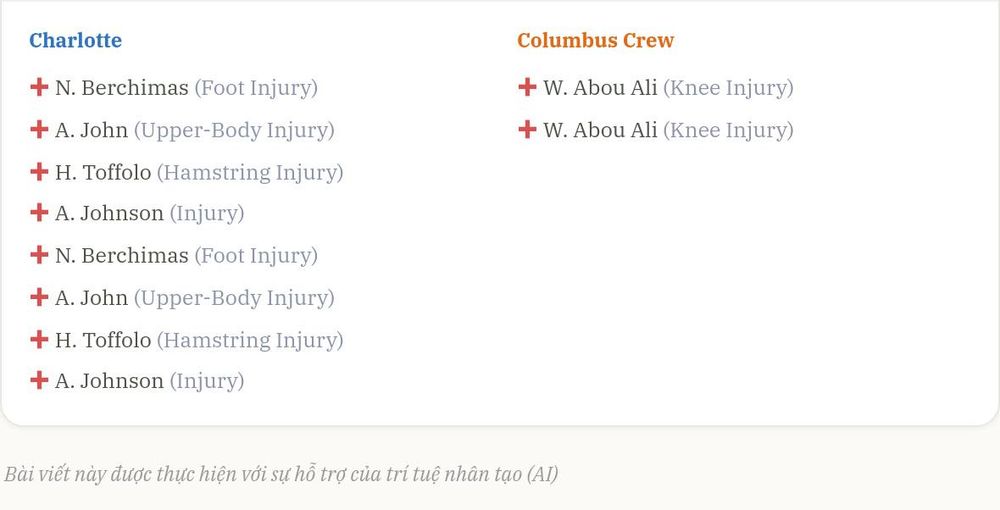
Task: Click red cross beside first A. Johnson entry
Action: [39, 212]
